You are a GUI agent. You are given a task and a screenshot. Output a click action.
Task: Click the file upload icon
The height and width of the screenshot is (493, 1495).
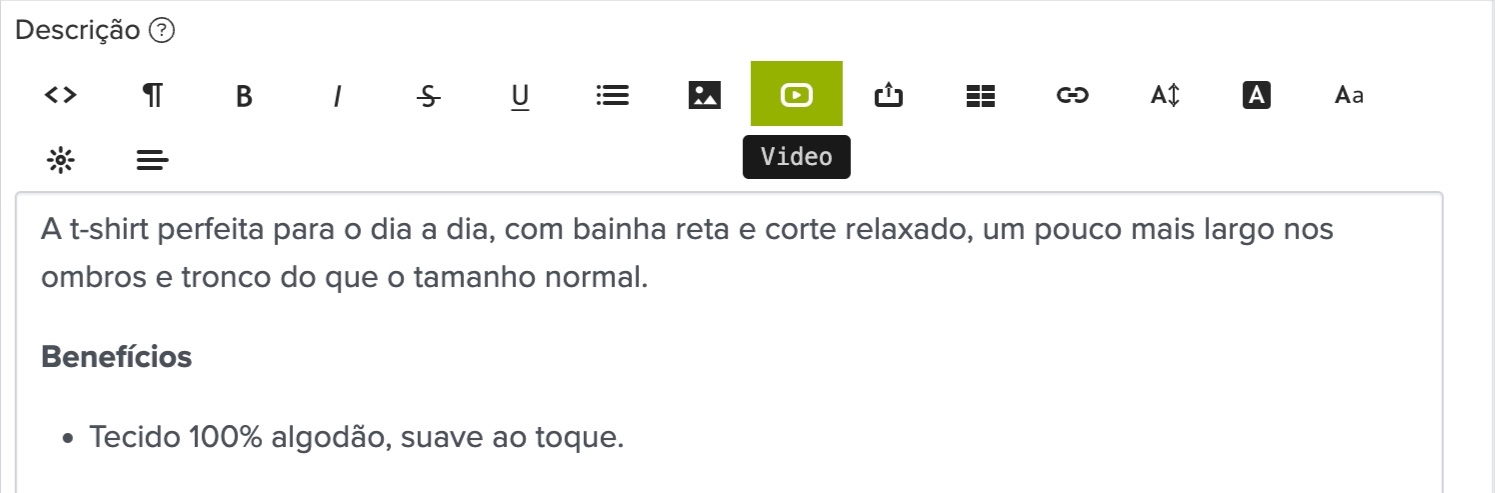pos(888,95)
